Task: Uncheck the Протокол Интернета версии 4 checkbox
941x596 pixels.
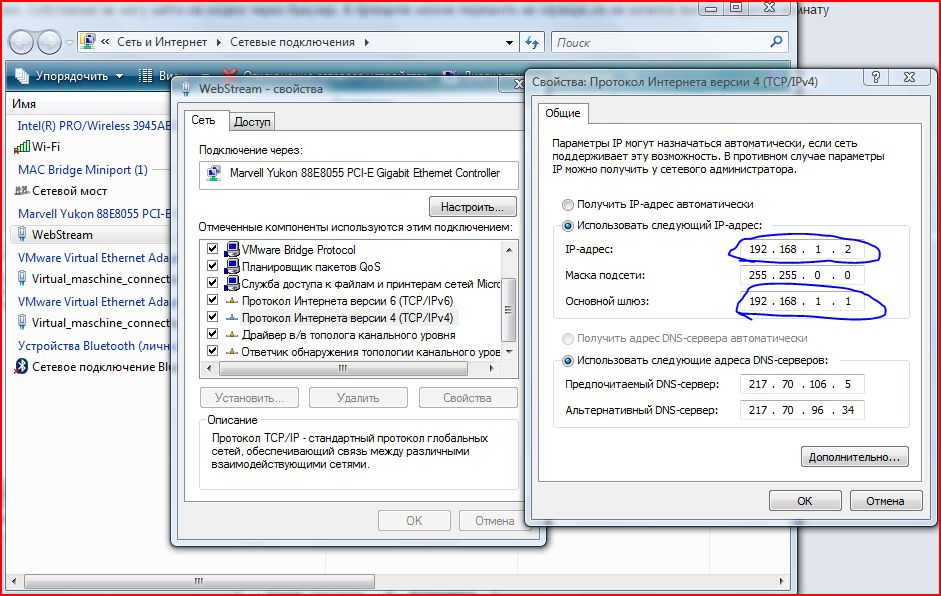Action: [x=212, y=316]
